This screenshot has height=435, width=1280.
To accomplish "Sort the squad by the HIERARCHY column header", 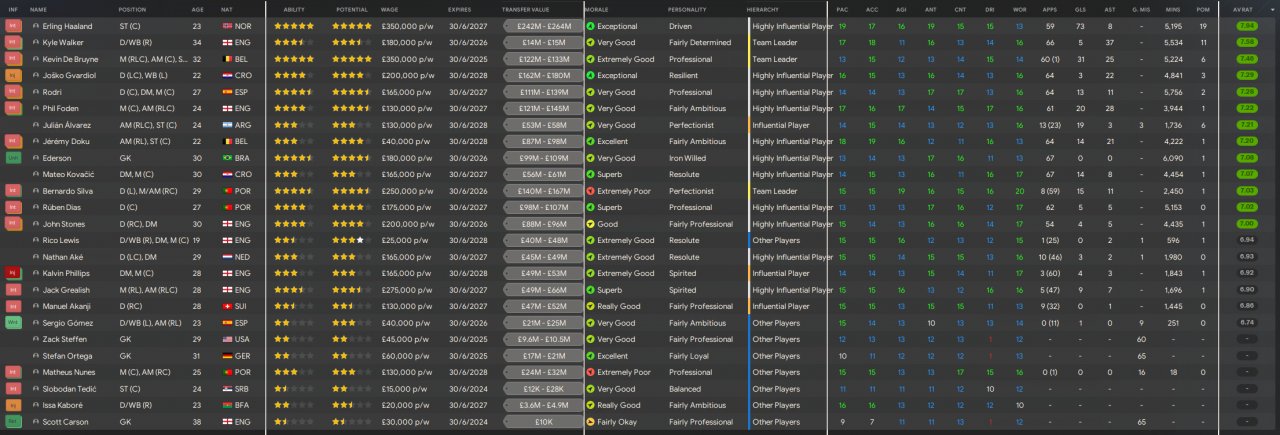I will (x=763, y=8).
